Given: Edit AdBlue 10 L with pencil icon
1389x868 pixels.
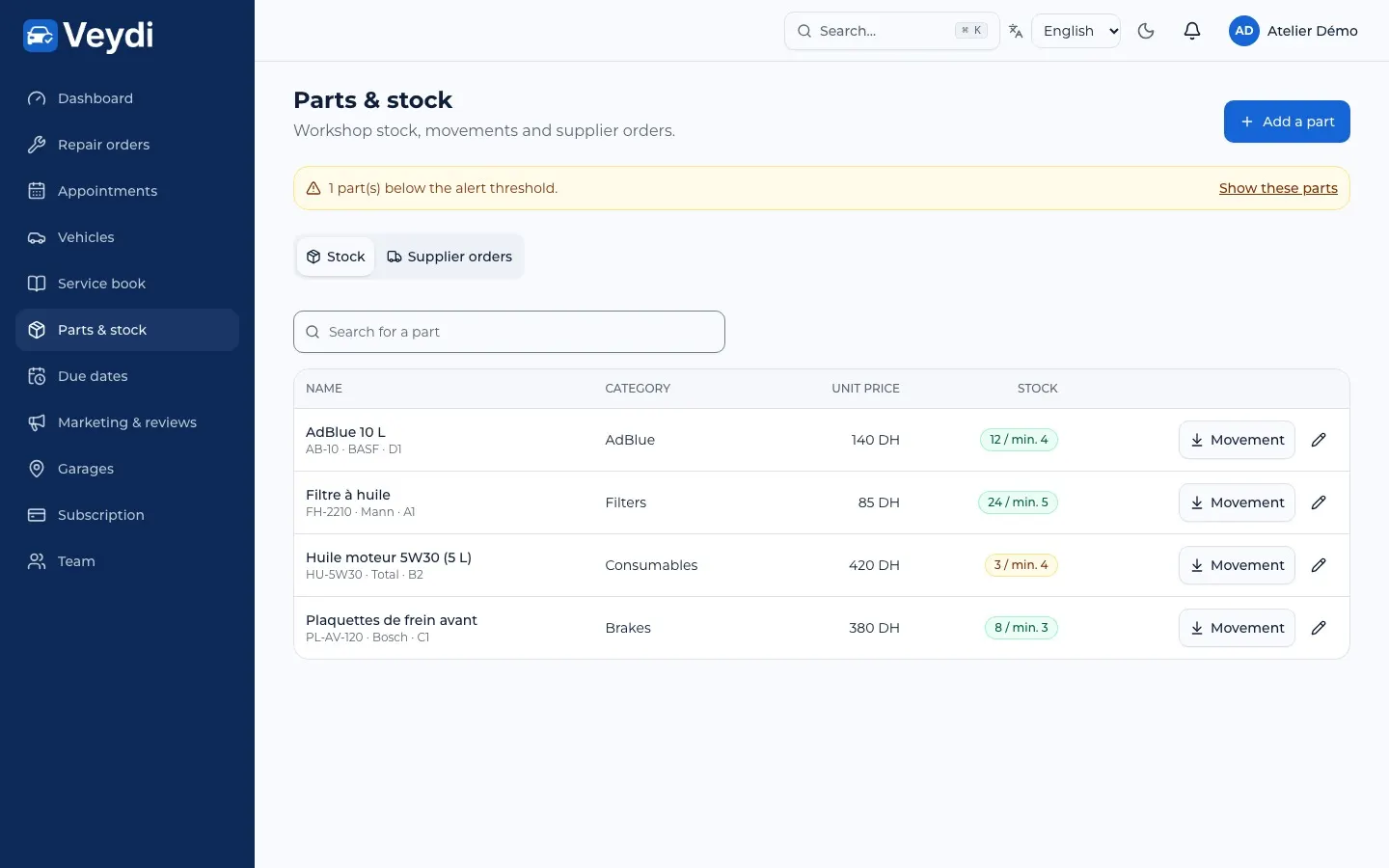Looking at the screenshot, I should 1319,440.
